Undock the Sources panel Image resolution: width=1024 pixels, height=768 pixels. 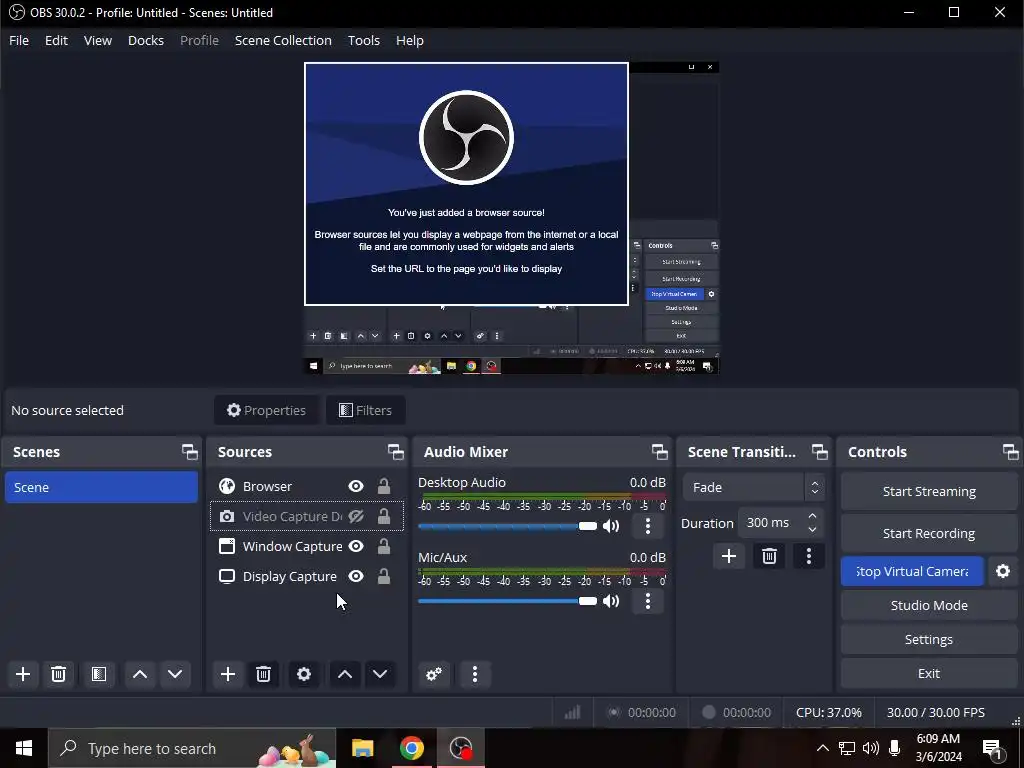pos(396,452)
